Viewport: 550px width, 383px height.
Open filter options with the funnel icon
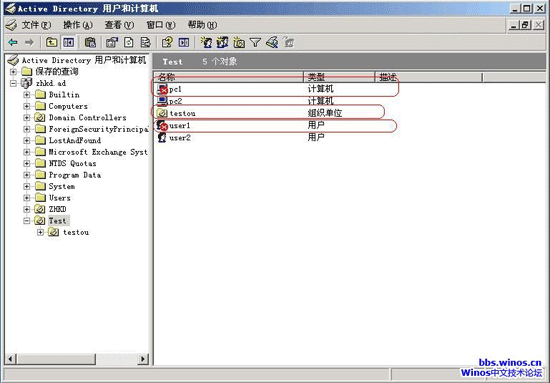pos(255,42)
